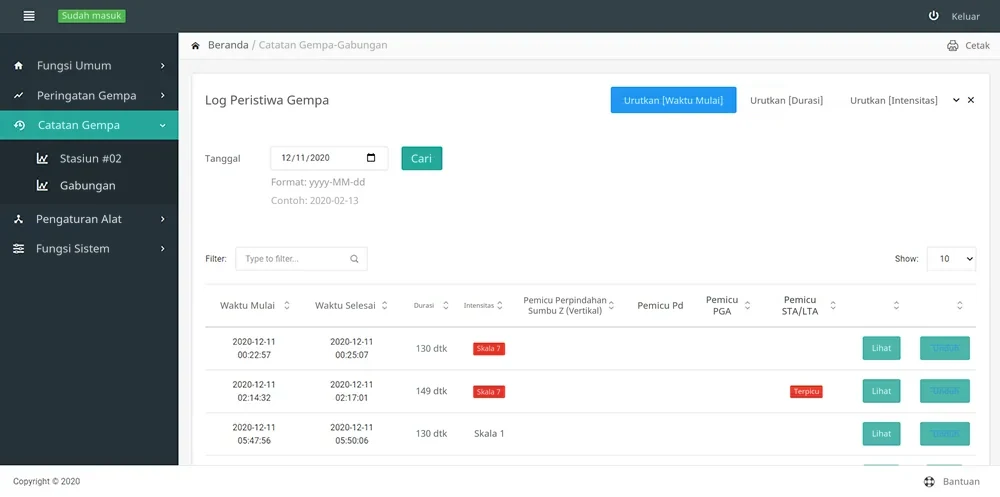Click Lihat for 00:22:57 event

[x=881, y=348]
